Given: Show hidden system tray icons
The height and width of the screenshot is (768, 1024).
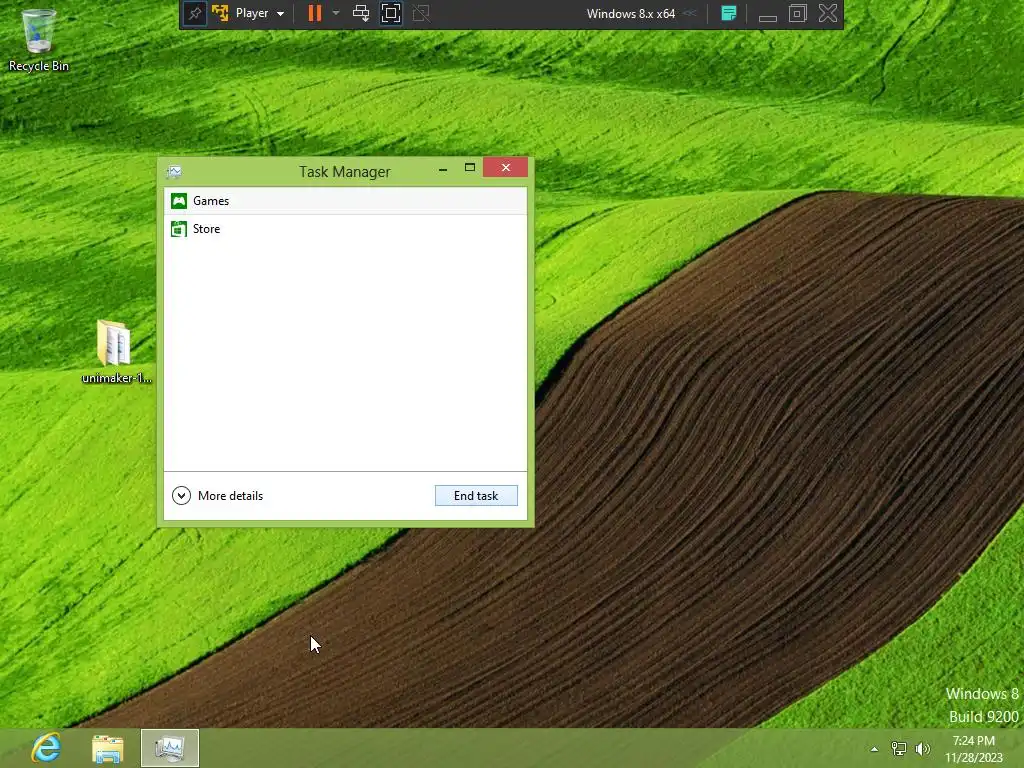Looking at the screenshot, I should pyautogui.click(x=874, y=749).
